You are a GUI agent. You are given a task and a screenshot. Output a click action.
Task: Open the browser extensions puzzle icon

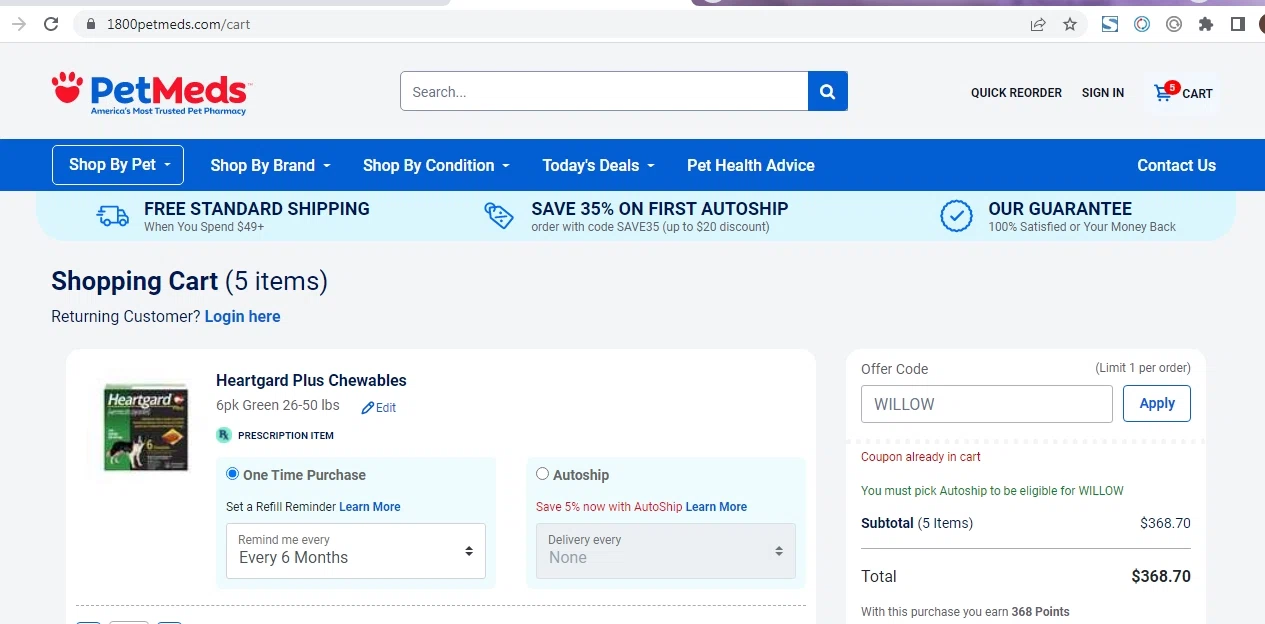coord(1206,24)
